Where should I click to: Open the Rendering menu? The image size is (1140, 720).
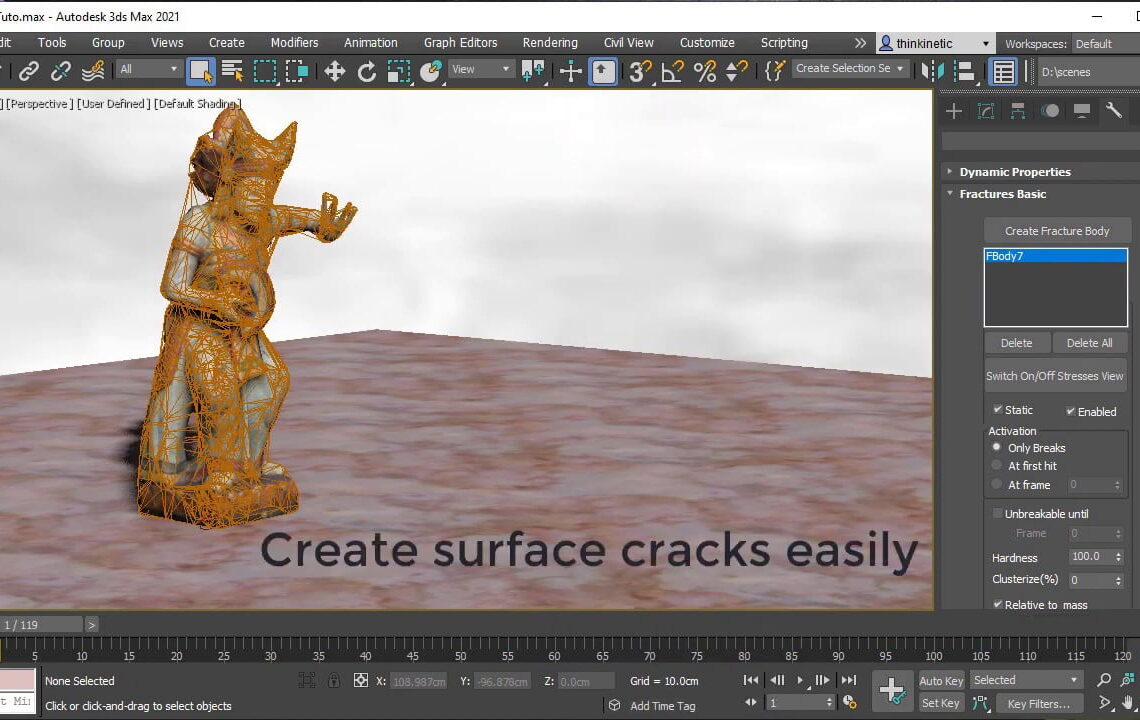click(x=549, y=43)
